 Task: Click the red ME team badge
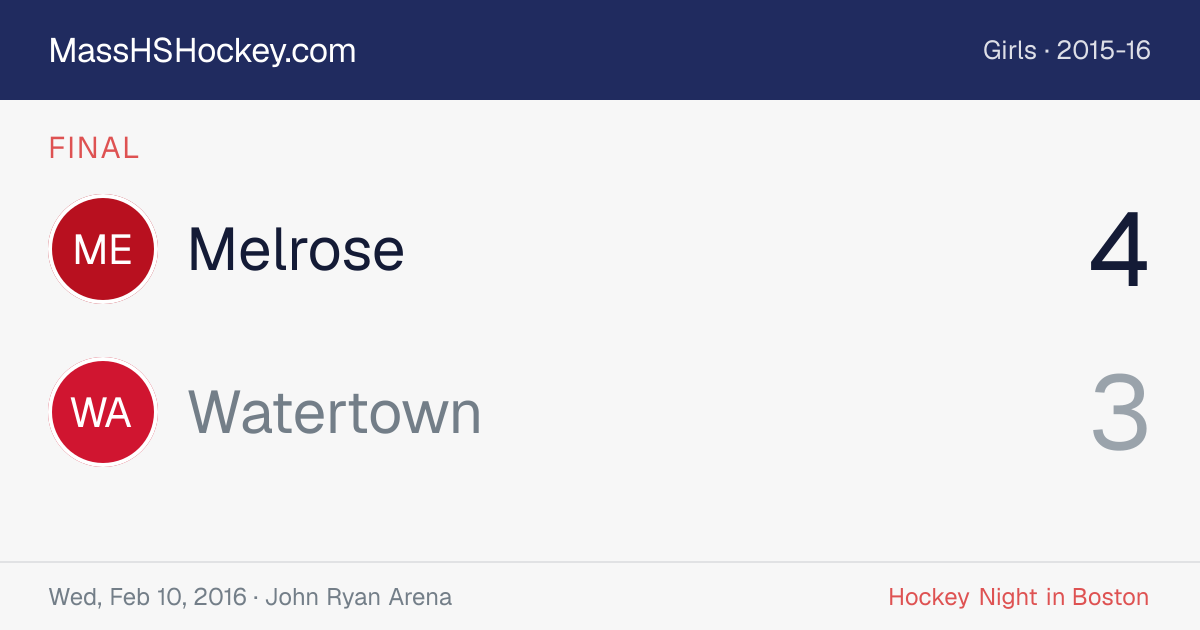click(x=103, y=249)
